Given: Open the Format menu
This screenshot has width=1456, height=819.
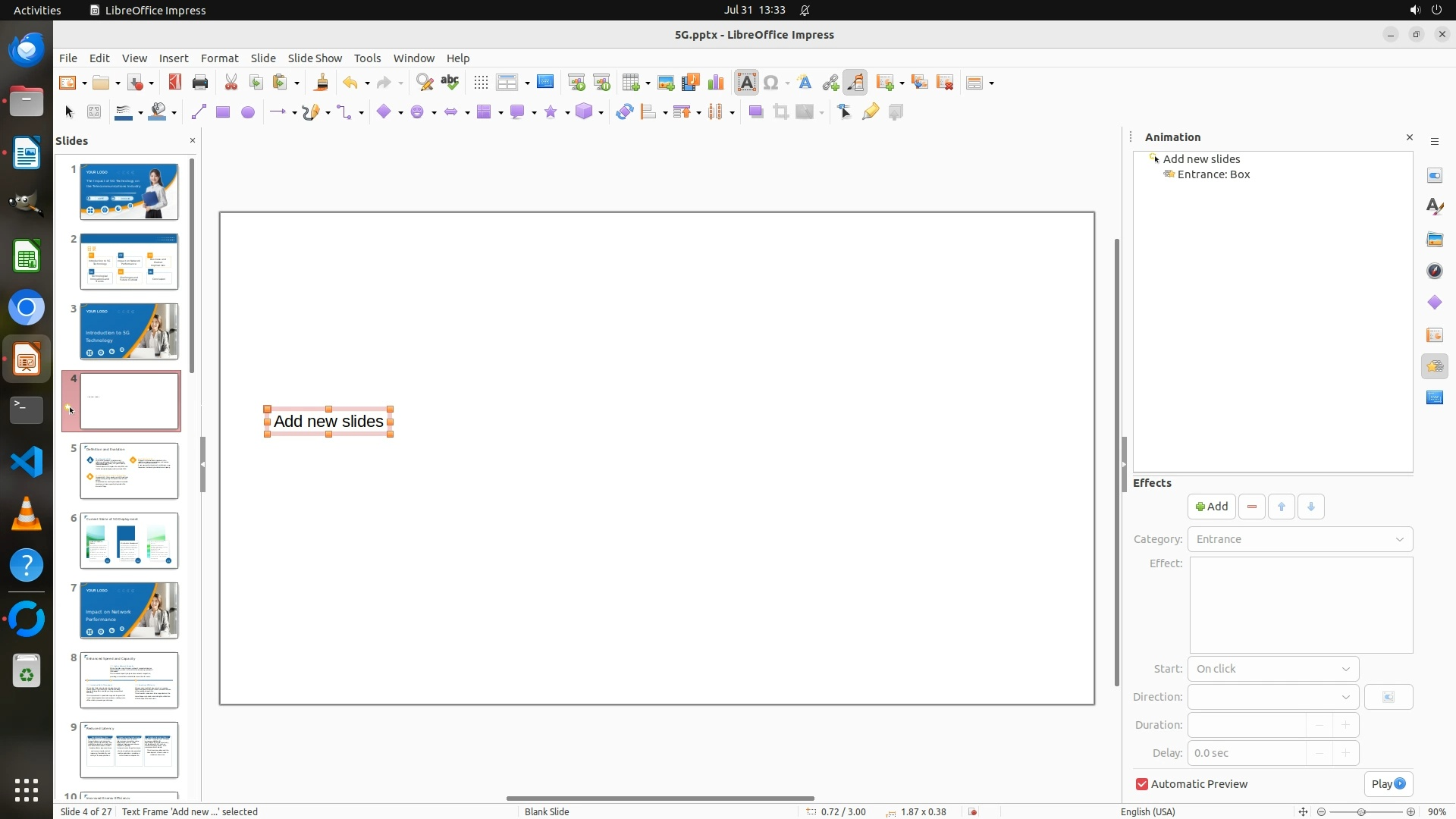Looking at the screenshot, I should (219, 58).
